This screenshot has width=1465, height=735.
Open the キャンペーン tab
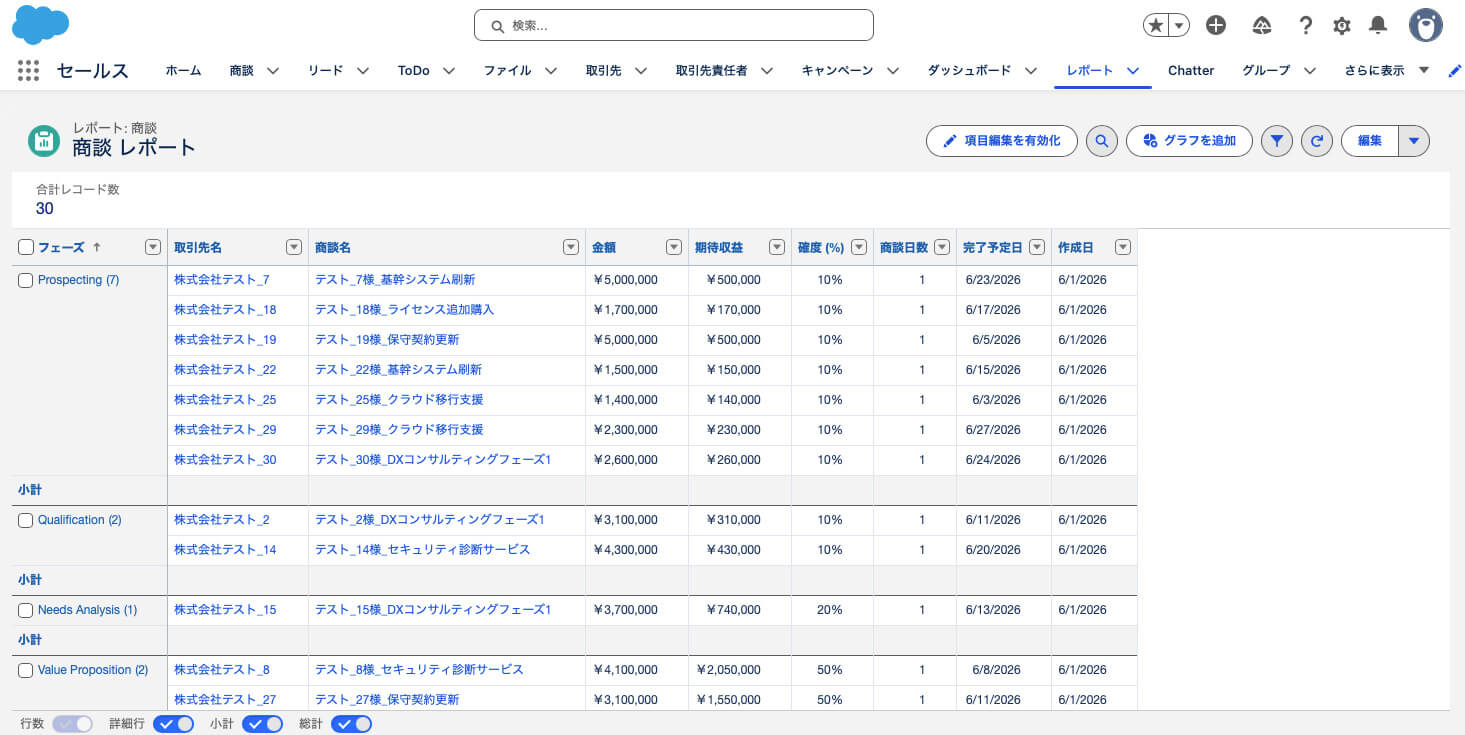[x=837, y=70]
